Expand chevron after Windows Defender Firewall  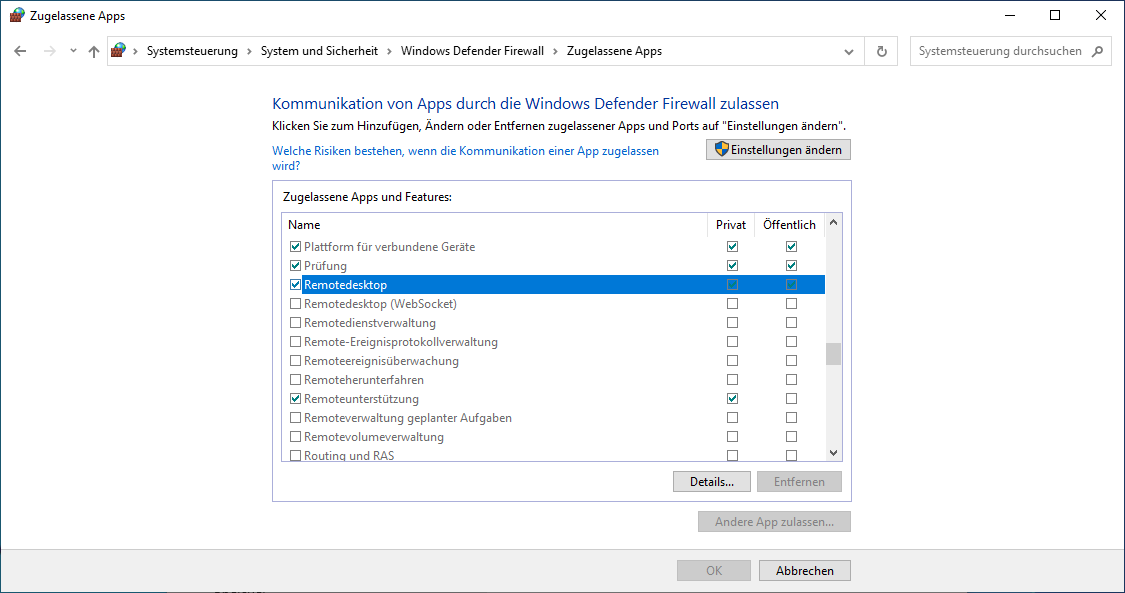coord(556,52)
